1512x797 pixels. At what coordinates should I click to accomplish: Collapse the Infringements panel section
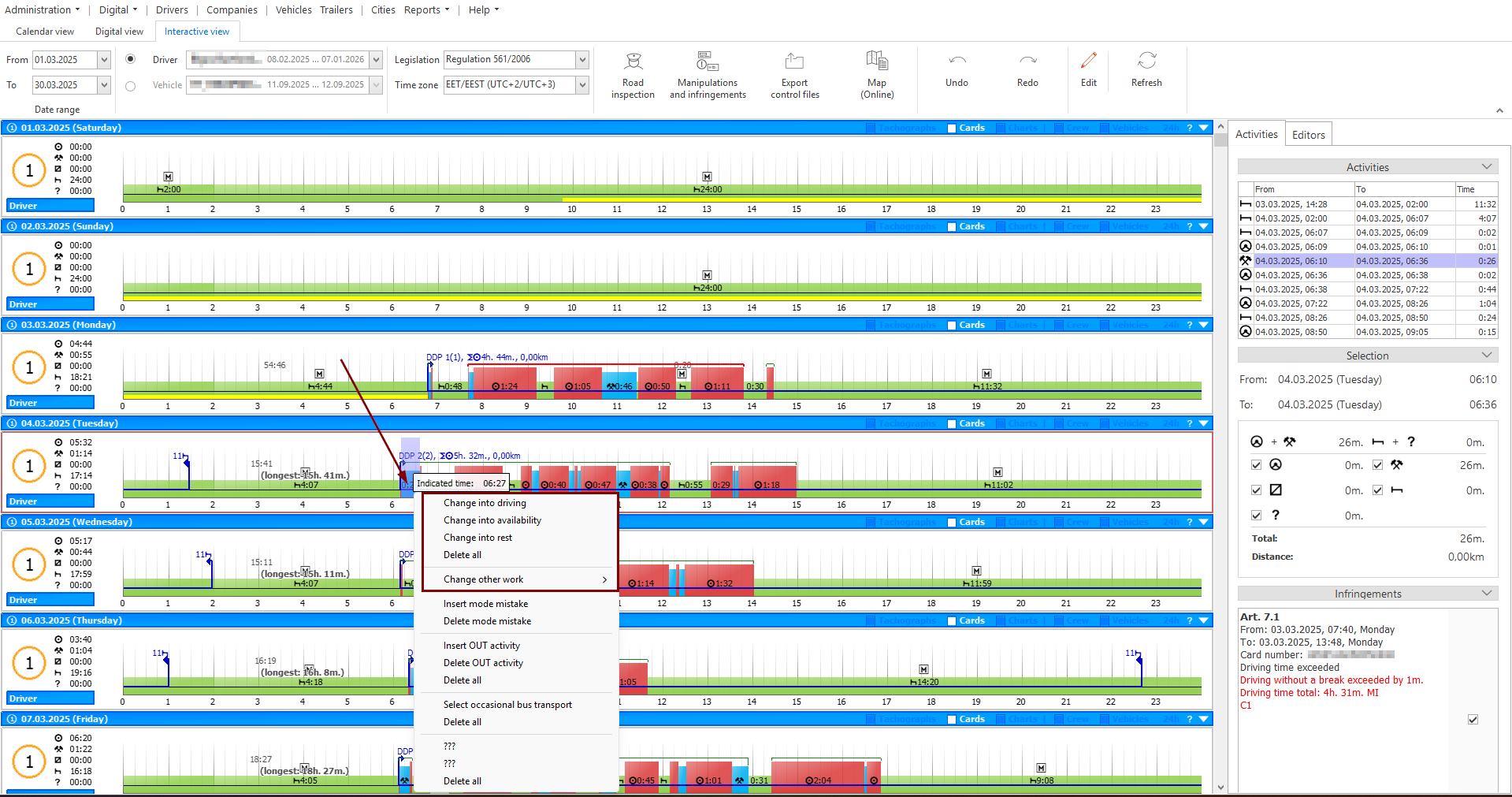pos(1487,594)
